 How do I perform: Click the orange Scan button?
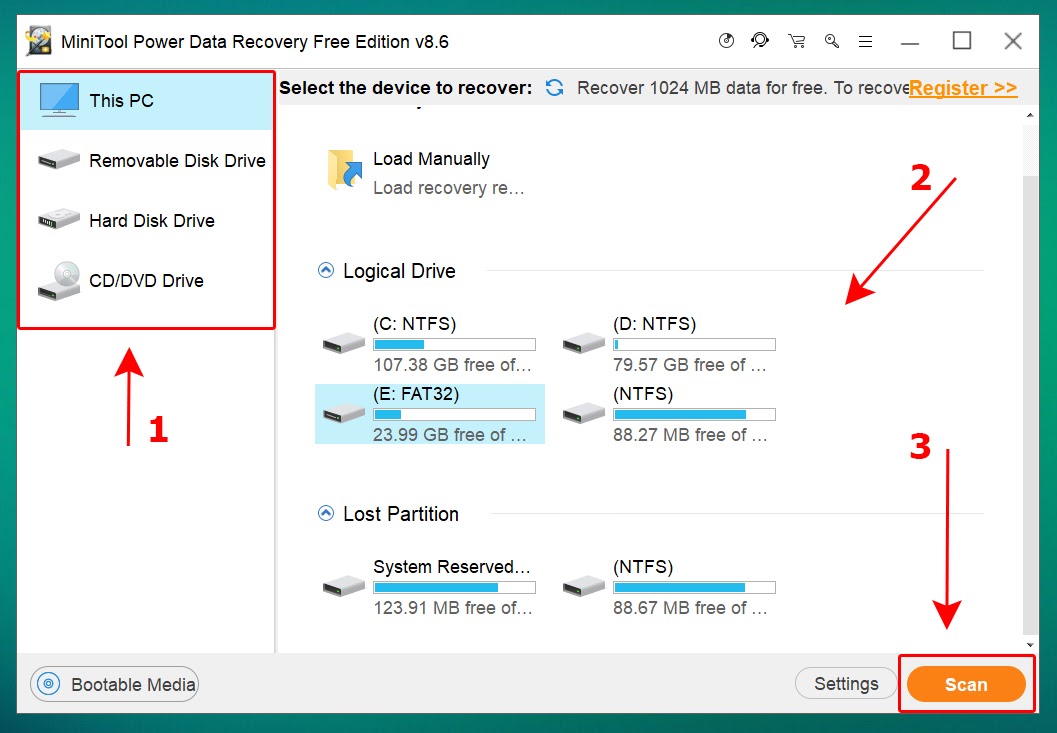965,685
